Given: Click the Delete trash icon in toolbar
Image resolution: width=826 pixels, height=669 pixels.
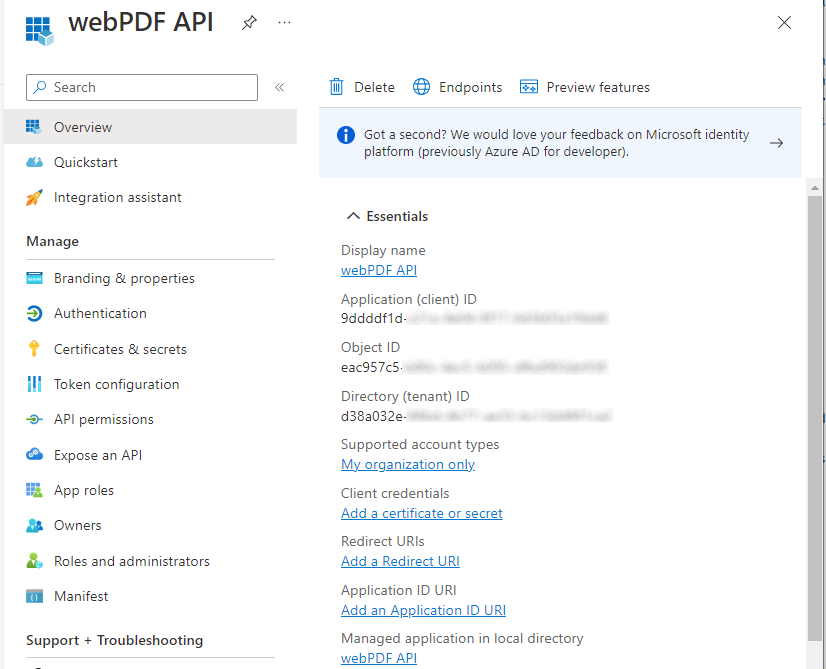Looking at the screenshot, I should [x=337, y=87].
